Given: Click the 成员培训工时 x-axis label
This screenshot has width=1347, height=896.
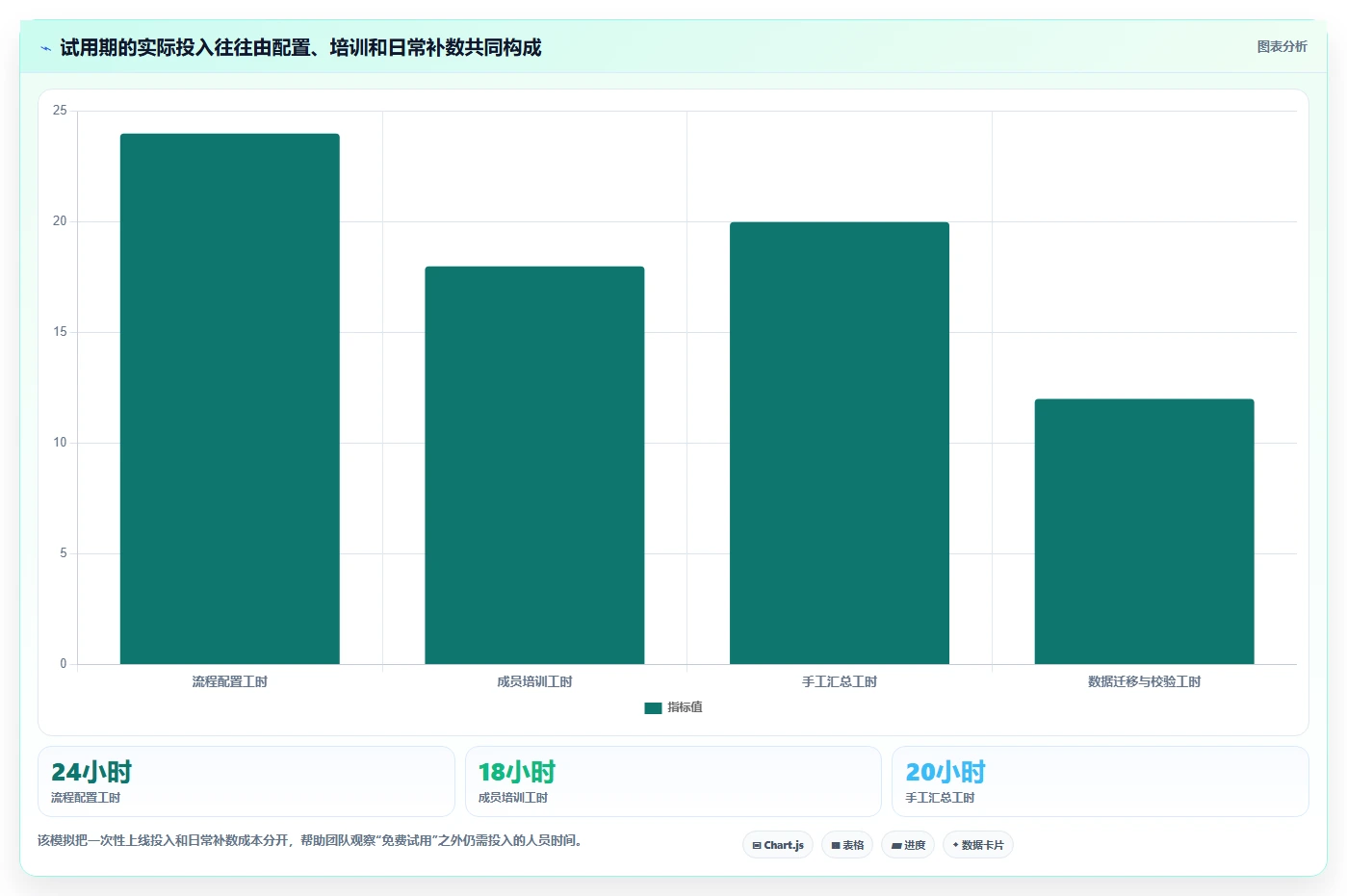Looking at the screenshot, I should tap(534, 681).
